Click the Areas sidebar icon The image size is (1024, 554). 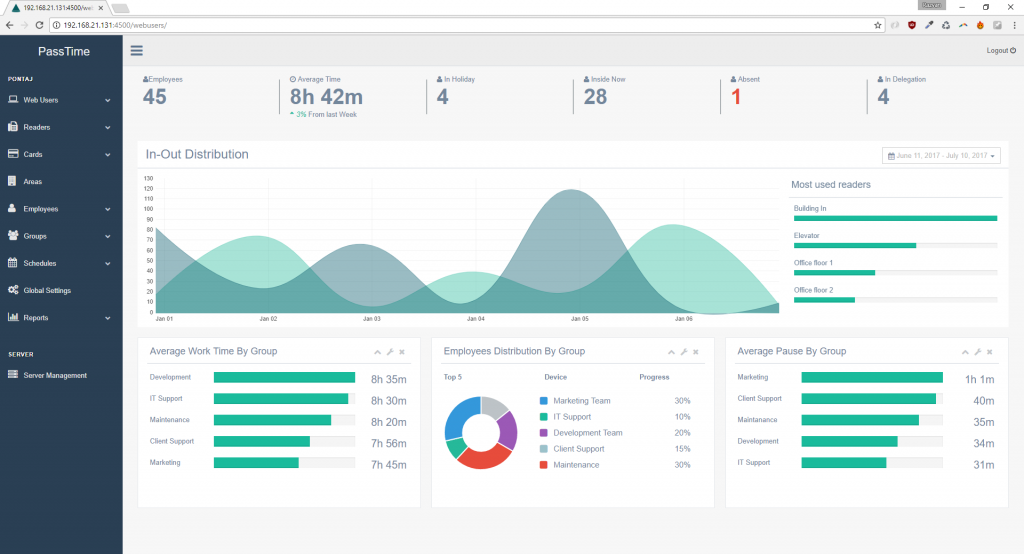click(x=13, y=182)
